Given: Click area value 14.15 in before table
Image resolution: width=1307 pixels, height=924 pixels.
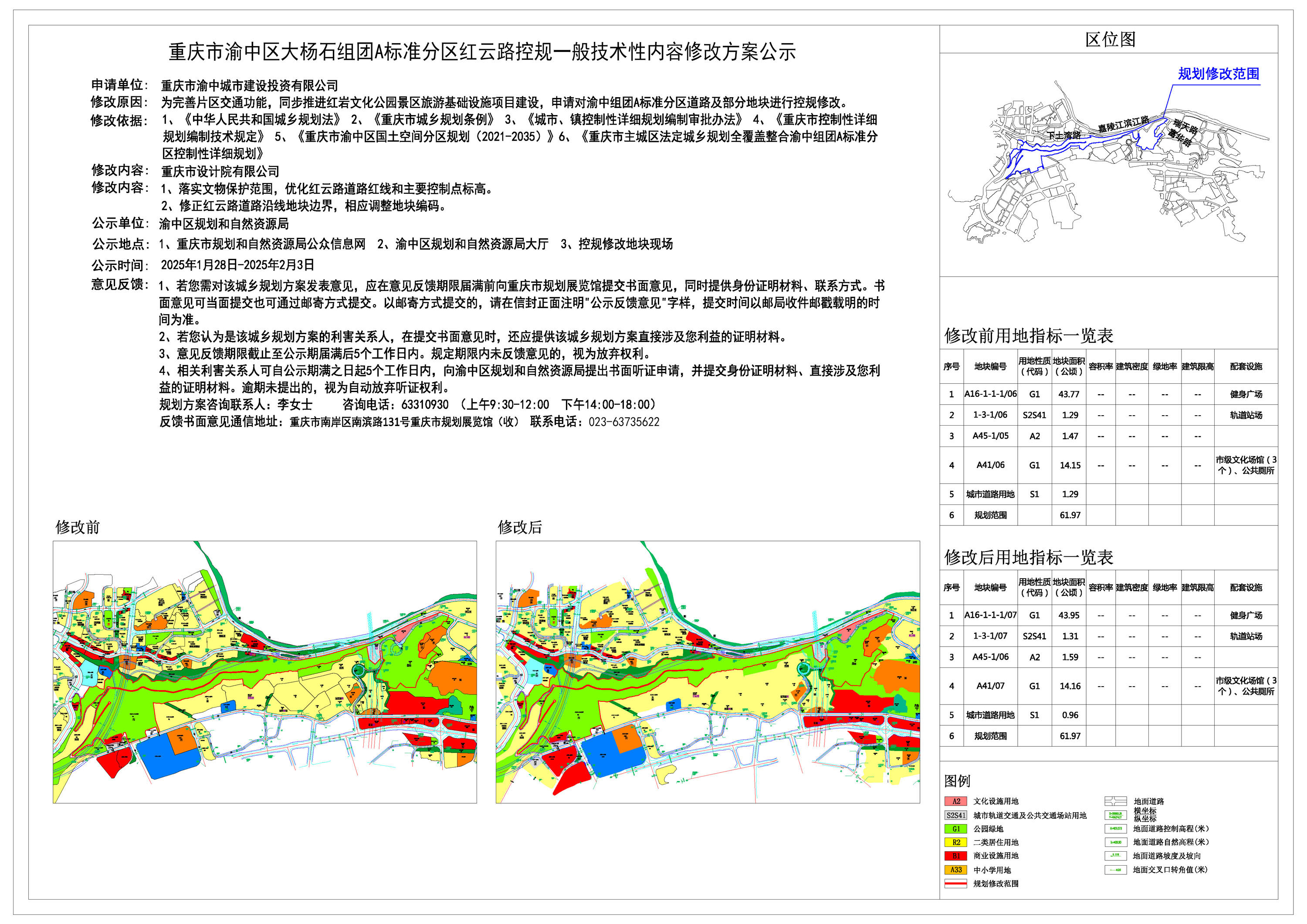Looking at the screenshot, I should tap(1070, 465).
